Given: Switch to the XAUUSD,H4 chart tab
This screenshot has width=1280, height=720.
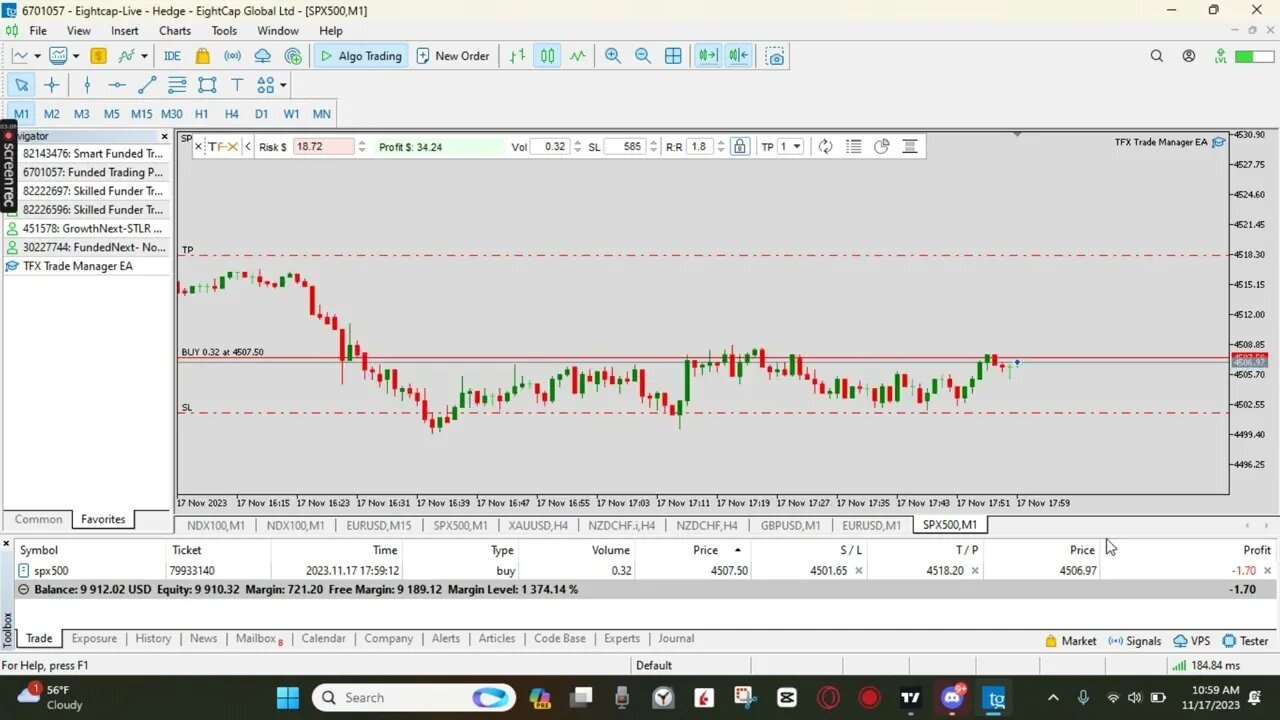Looking at the screenshot, I should pos(538,525).
